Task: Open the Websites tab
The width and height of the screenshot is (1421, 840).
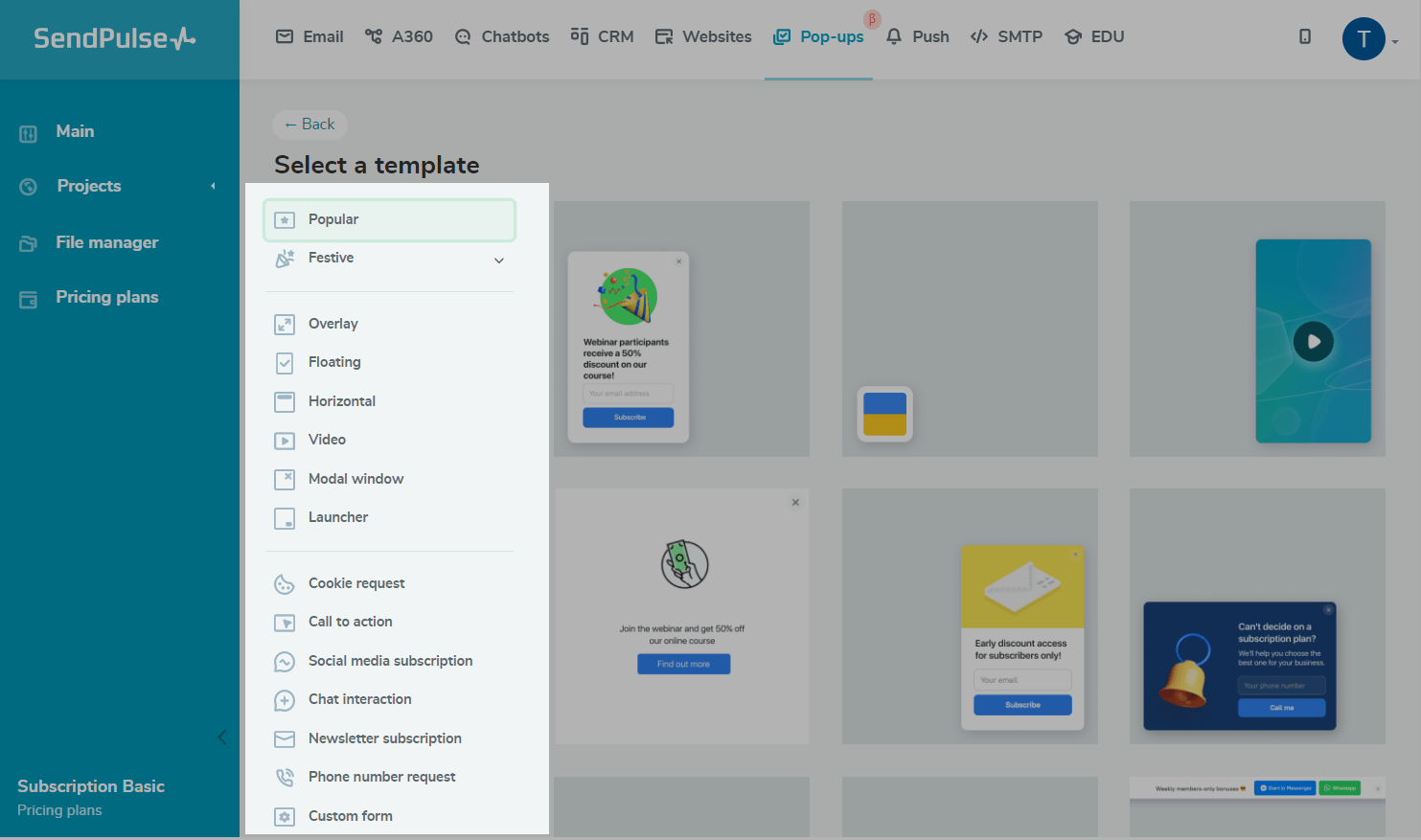Action: pyautogui.click(x=703, y=36)
